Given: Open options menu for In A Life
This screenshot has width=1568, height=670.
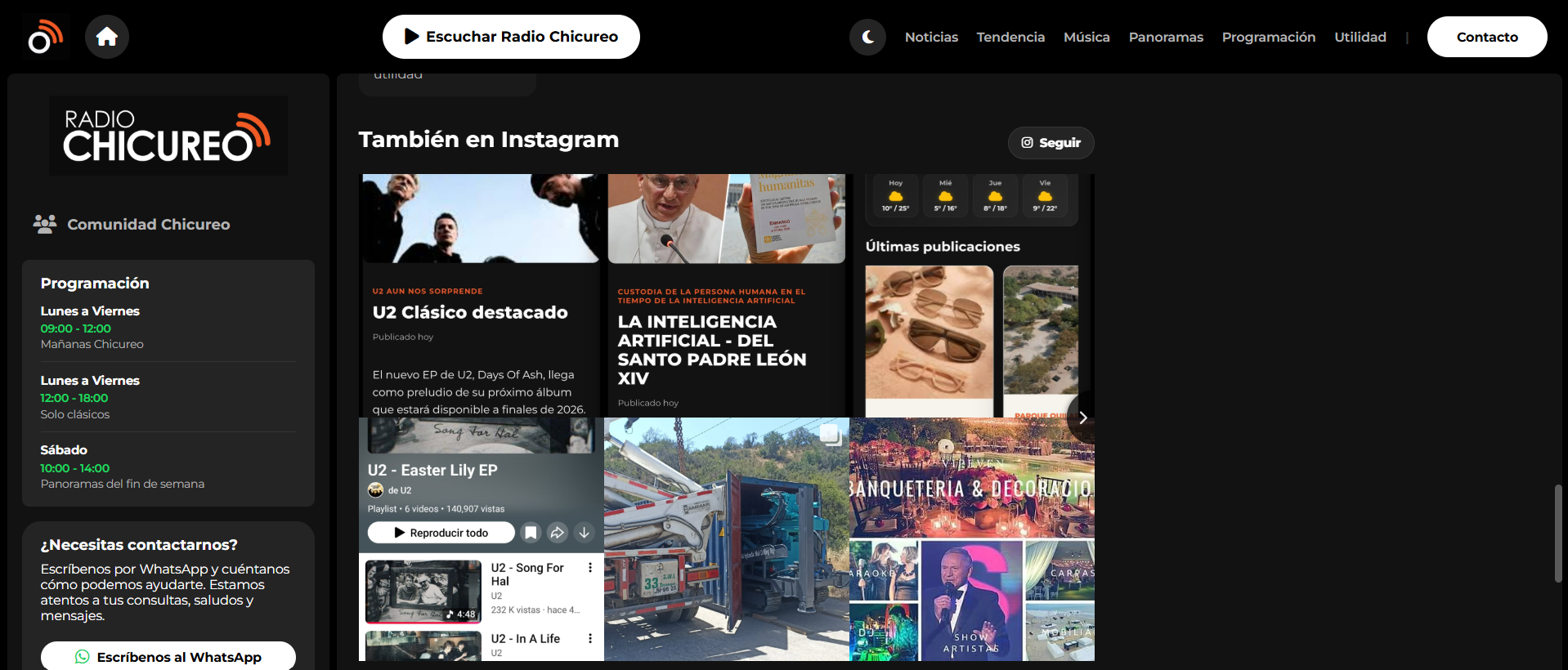Looking at the screenshot, I should point(590,638).
